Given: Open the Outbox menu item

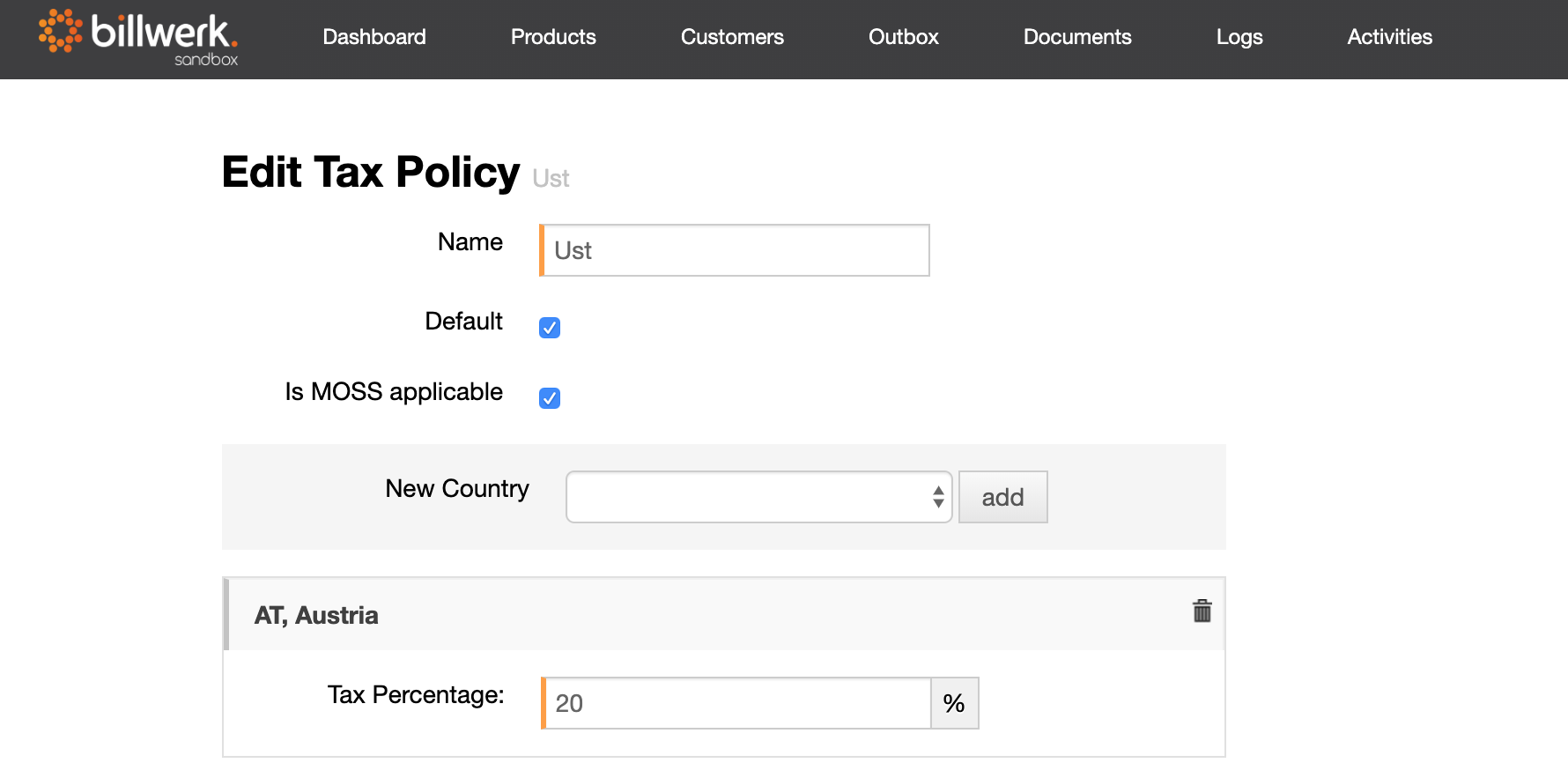Looking at the screenshot, I should tap(903, 37).
